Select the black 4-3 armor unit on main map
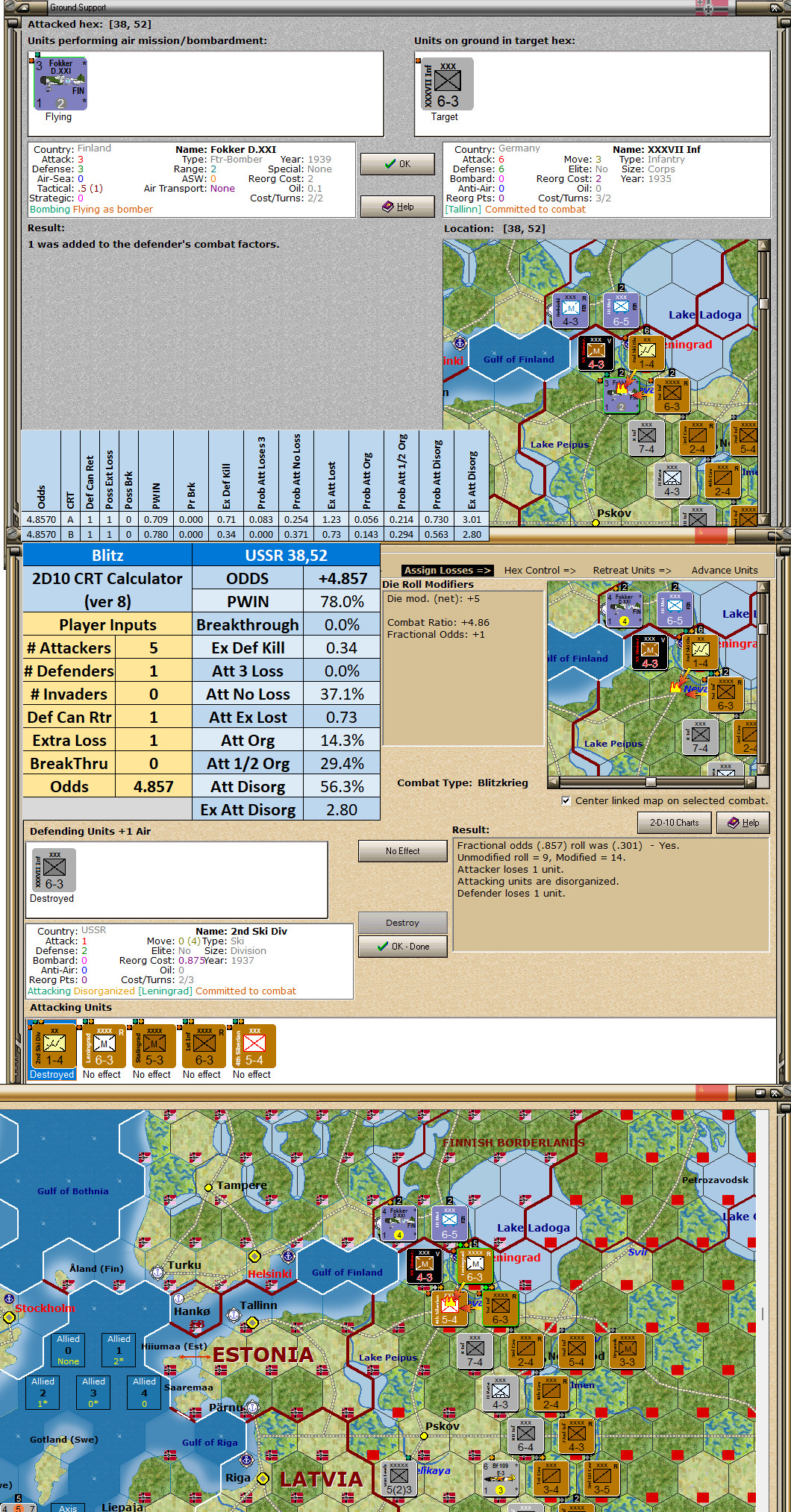Screen dimensions: 791x1512 [425, 1266]
